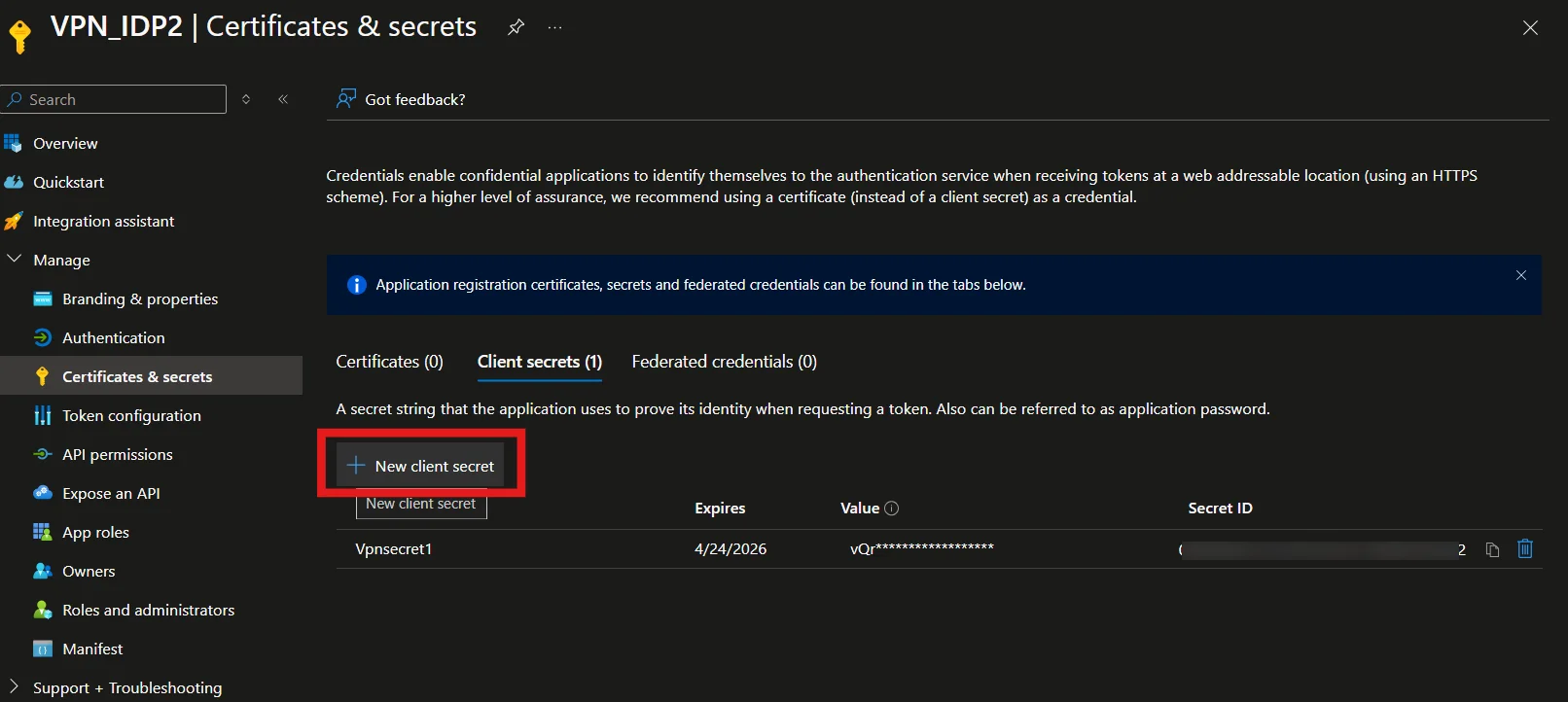1568x702 pixels.
Task: Copy the Vpnsecret1 Secret ID
Action: tap(1492, 549)
